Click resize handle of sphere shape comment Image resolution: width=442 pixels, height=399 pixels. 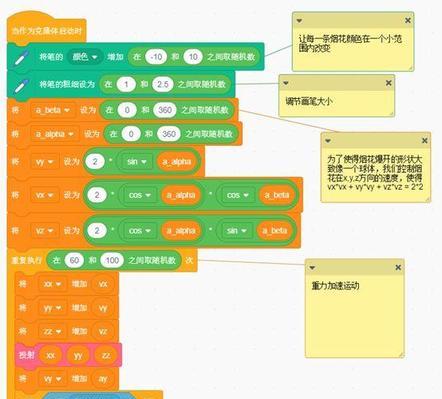pyautogui.click(x=427, y=199)
